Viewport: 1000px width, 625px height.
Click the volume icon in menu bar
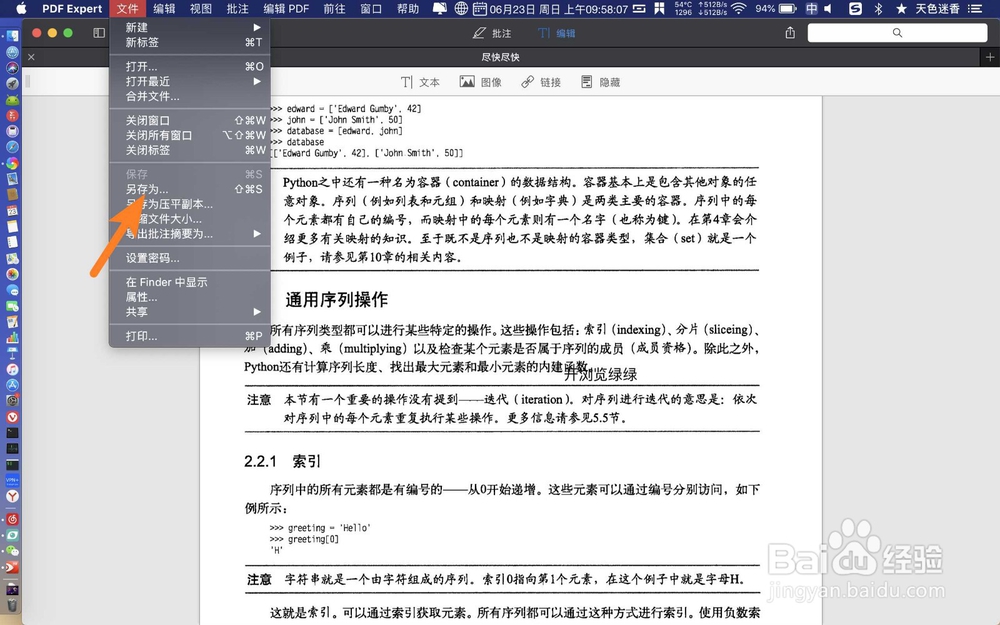pyautogui.click(x=828, y=8)
